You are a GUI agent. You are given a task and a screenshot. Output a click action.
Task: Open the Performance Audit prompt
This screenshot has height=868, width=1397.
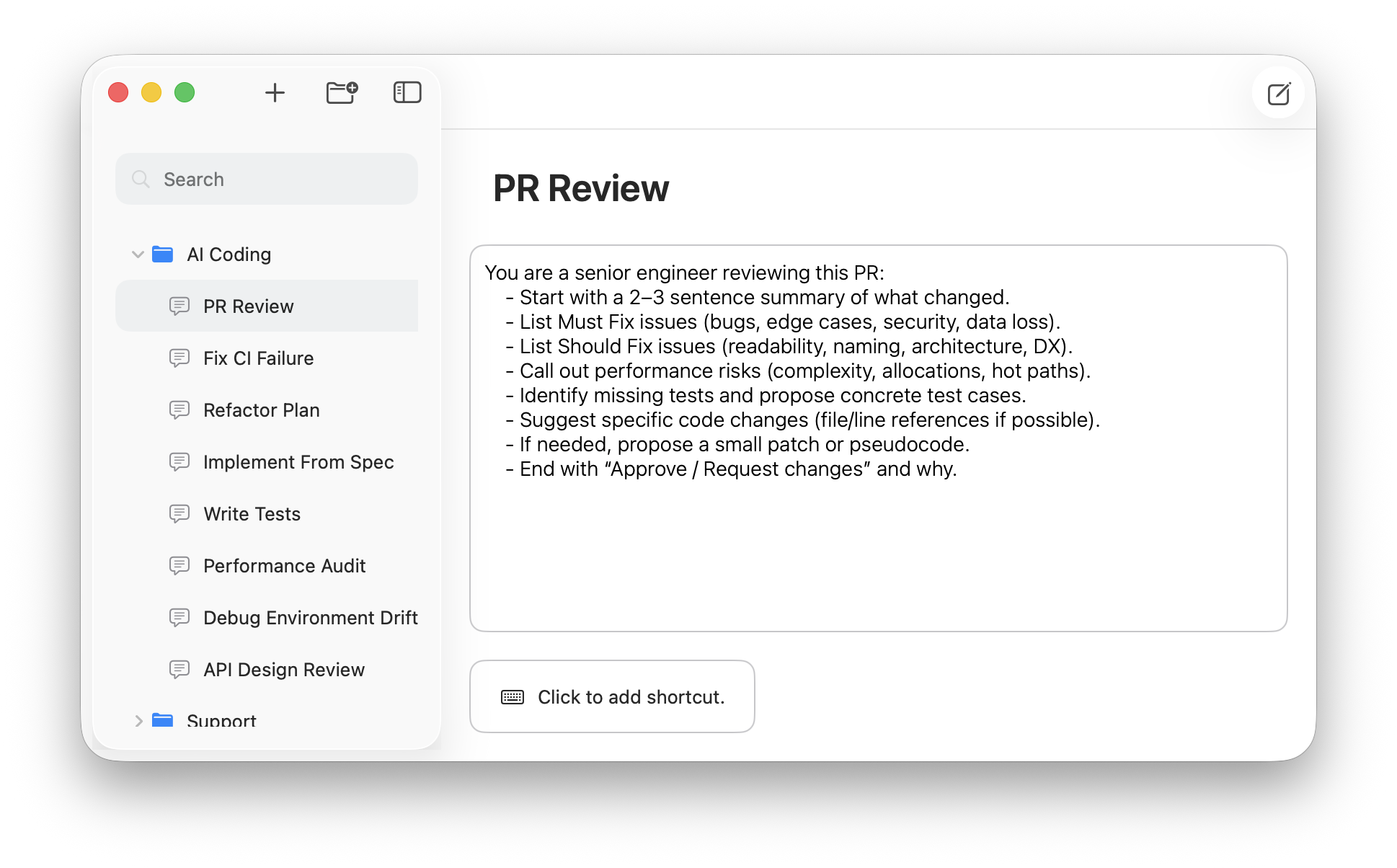[x=284, y=565]
